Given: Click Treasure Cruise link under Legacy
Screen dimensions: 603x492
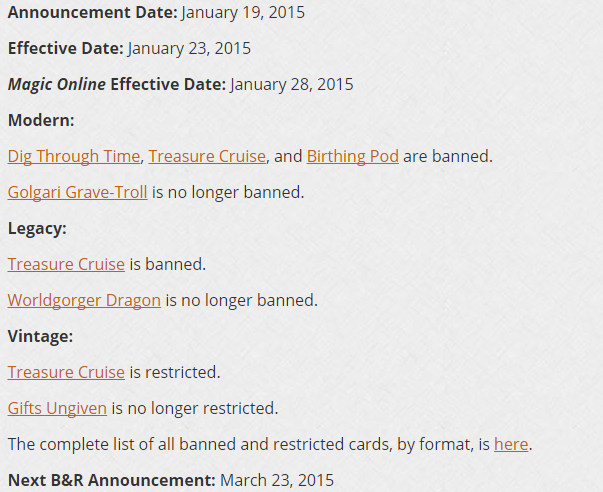Looking at the screenshot, I should 66,264.
